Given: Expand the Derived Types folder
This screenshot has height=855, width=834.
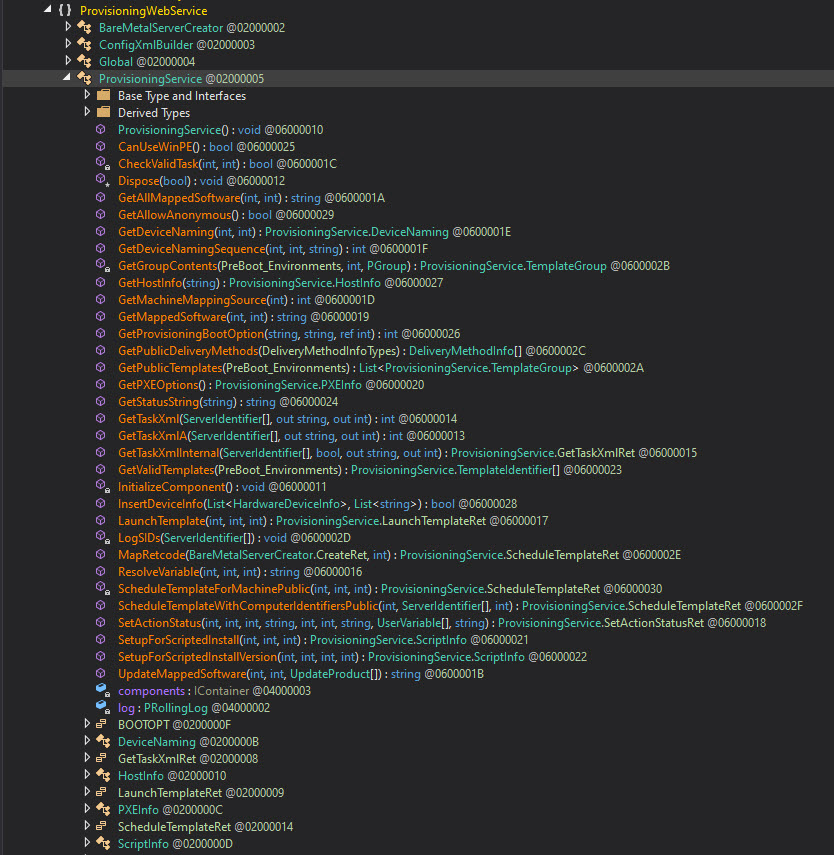Looking at the screenshot, I should (87, 111).
